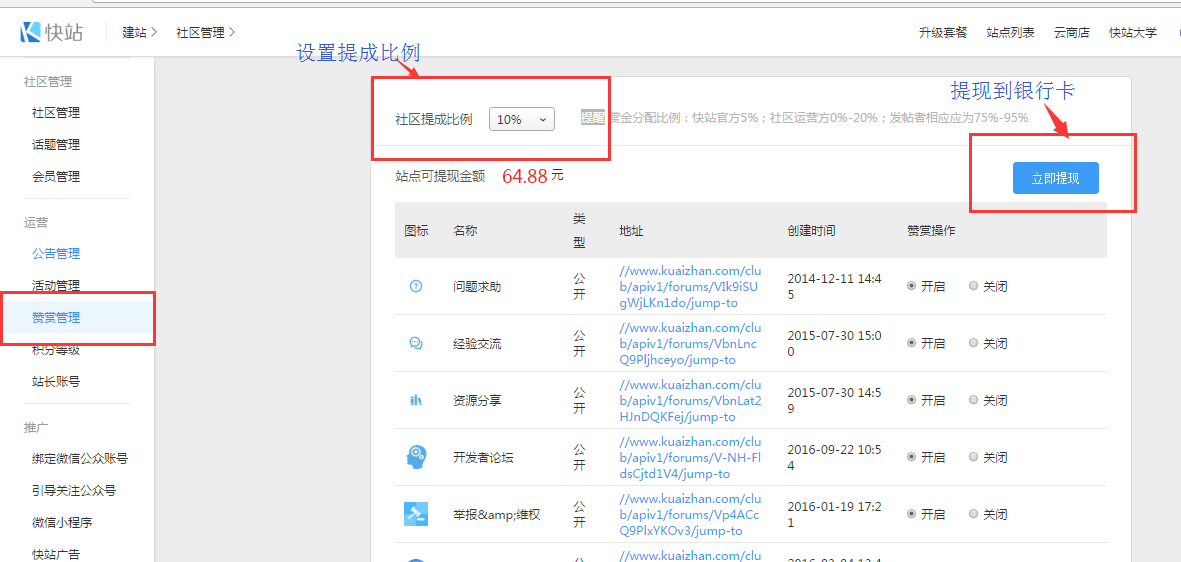Click the 问题求助 forum icon

click(416, 286)
